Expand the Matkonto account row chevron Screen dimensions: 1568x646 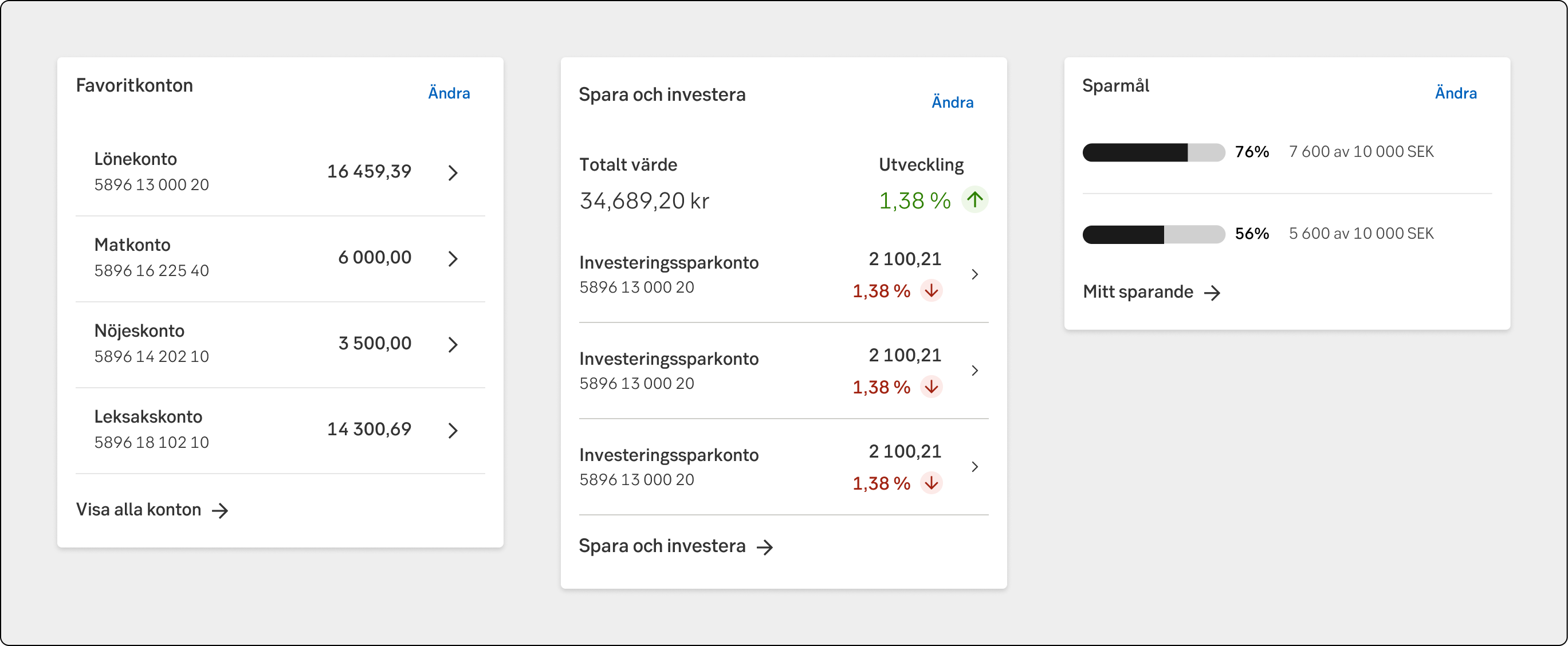[453, 259]
